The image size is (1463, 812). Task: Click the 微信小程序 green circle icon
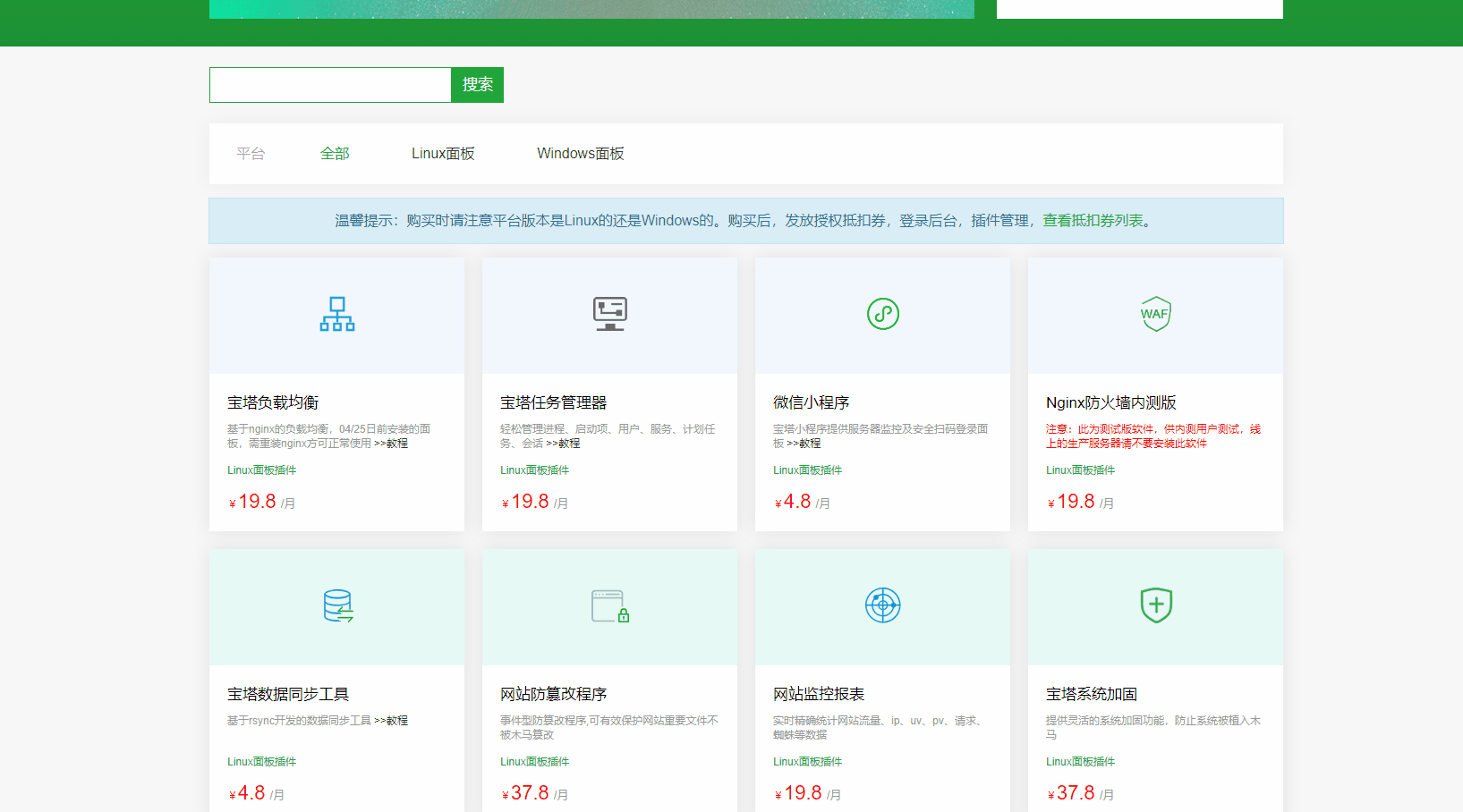883,314
